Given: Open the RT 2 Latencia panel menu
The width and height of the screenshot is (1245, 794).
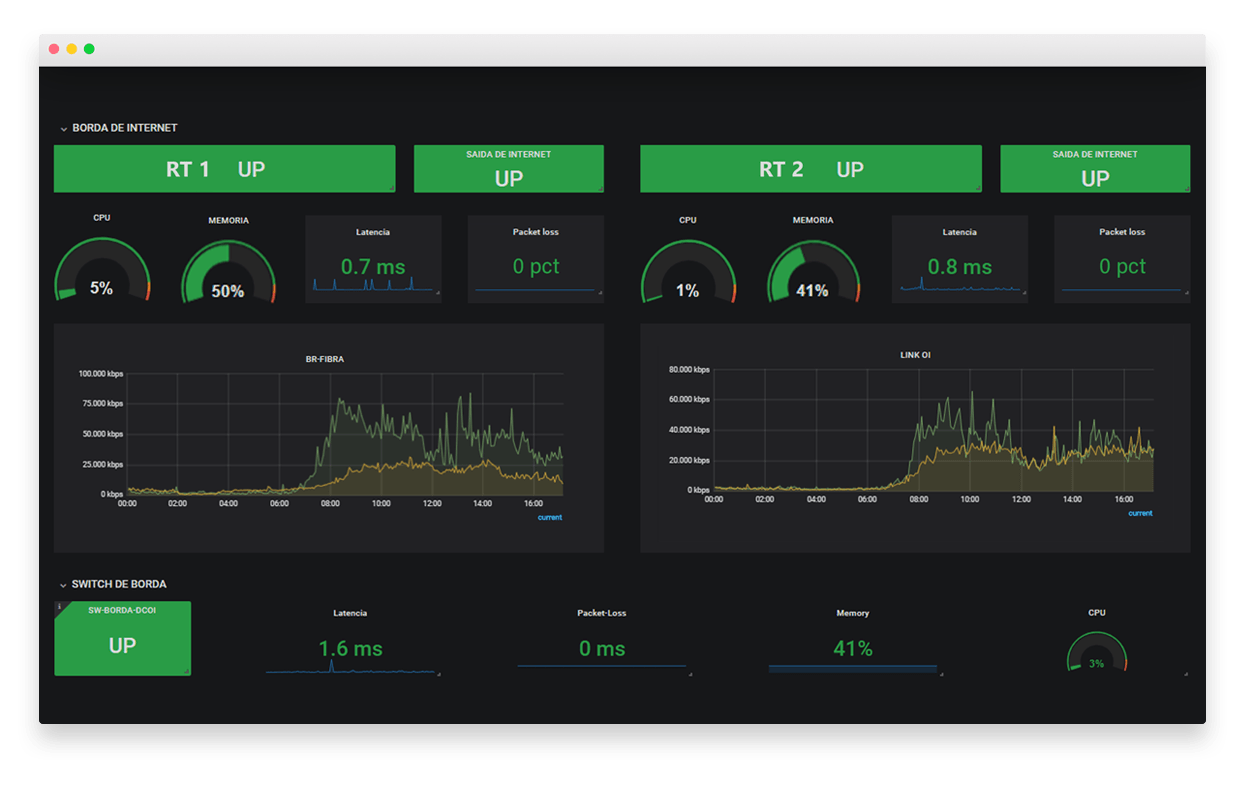Looking at the screenshot, I should (x=959, y=231).
